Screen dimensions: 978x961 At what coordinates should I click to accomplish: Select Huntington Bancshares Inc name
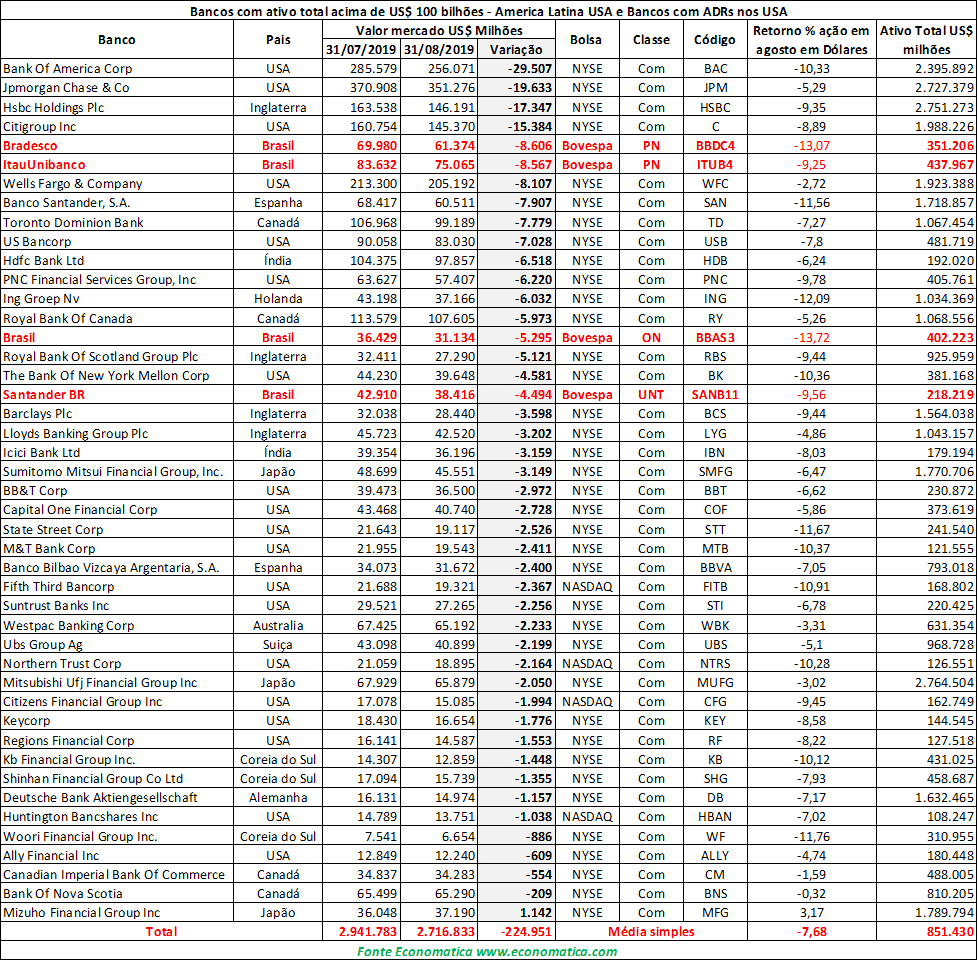[x=80, y=817]
